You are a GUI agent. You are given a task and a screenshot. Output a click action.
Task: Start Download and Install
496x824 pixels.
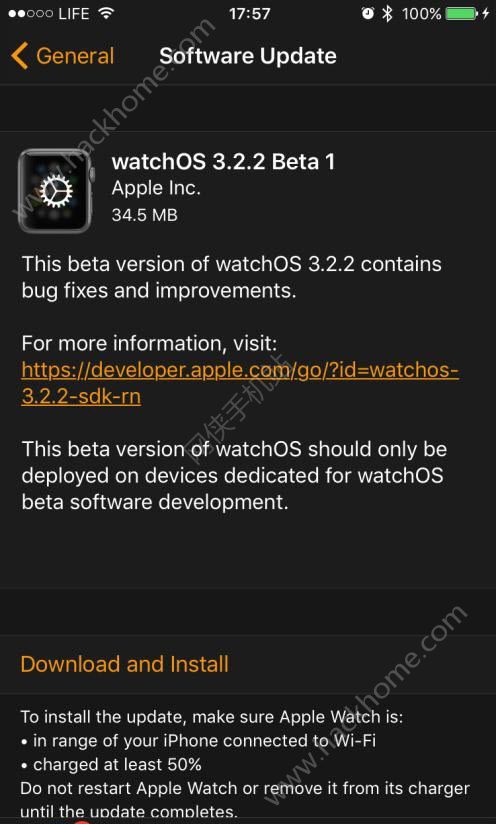point(125,664)
